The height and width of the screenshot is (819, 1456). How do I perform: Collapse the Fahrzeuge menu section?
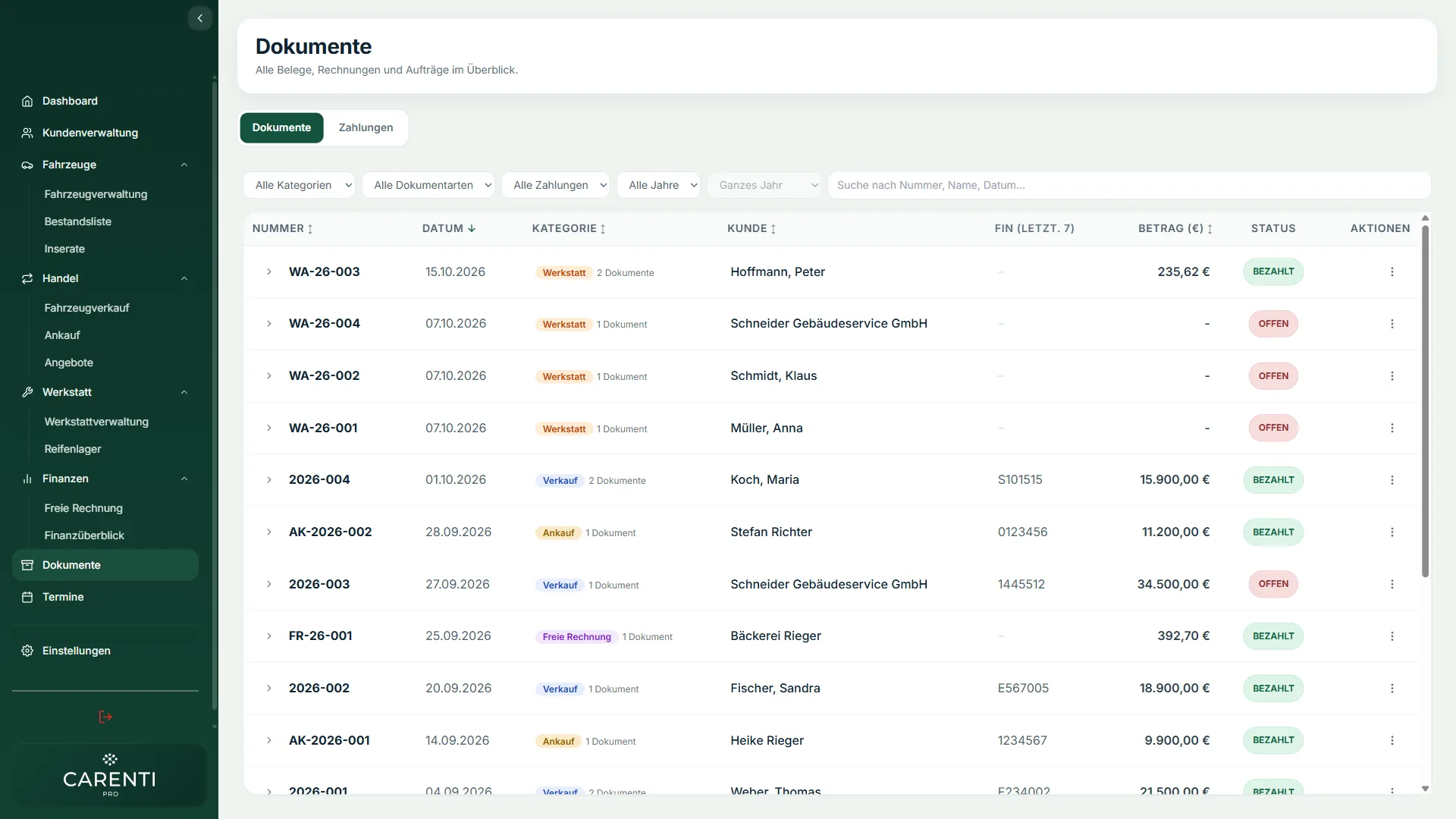point(184,165)
